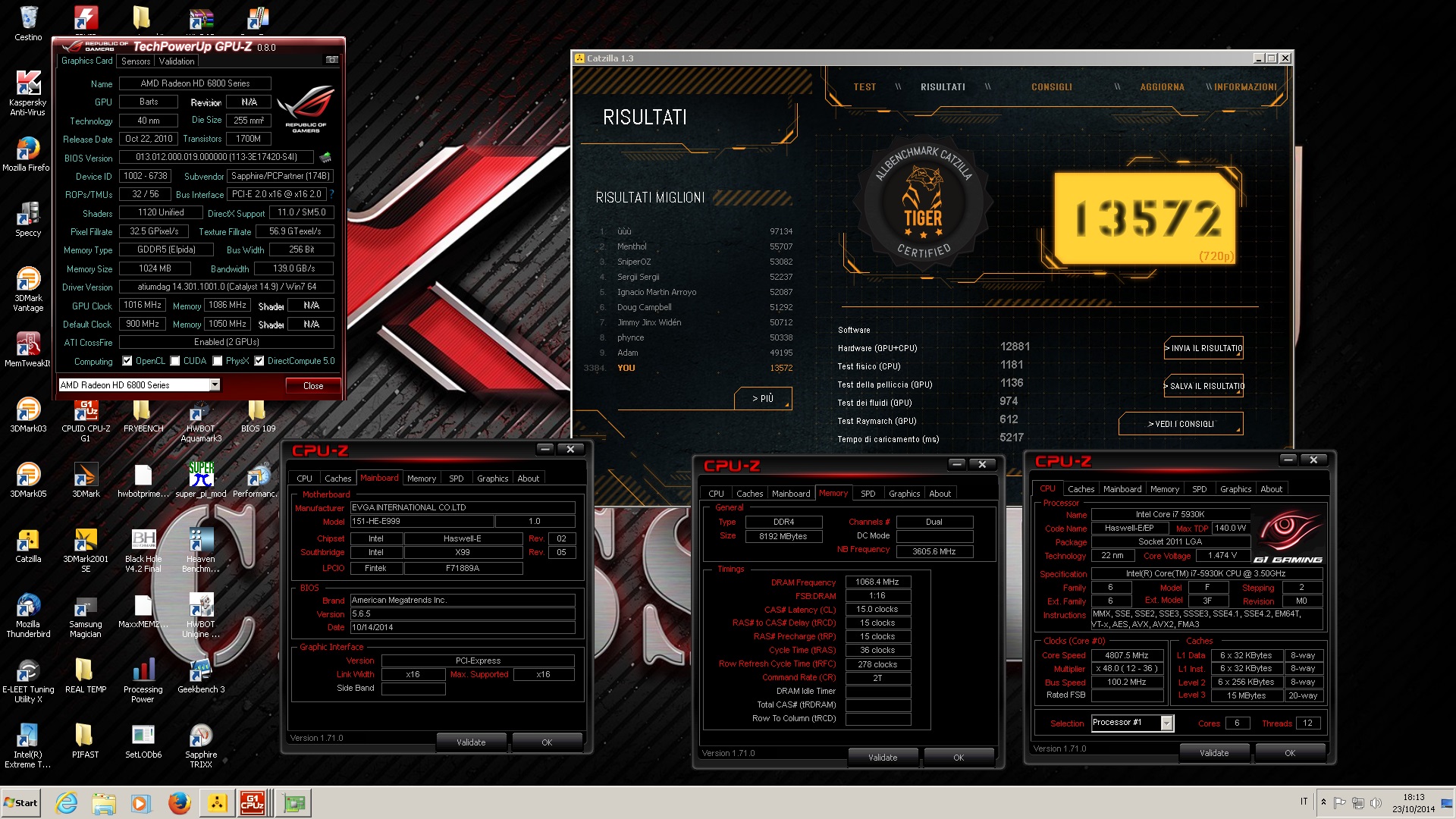Open the REAL TEMP folder icon
The width and height of the screenshot is (1456, 819).
pyautogui.click(x=86, y=676)
